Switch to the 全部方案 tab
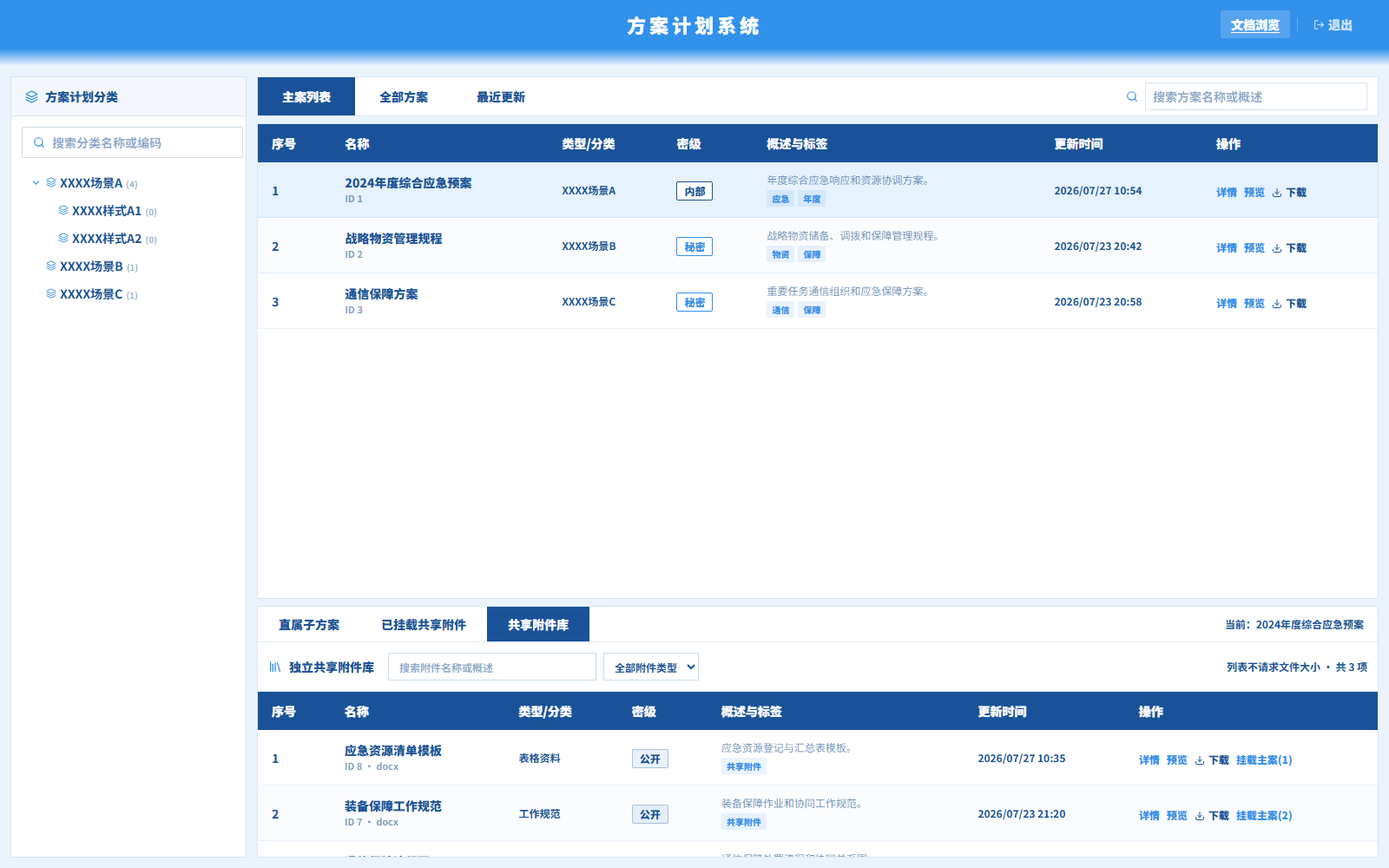 pyautogui.click(x=404, y=96)
